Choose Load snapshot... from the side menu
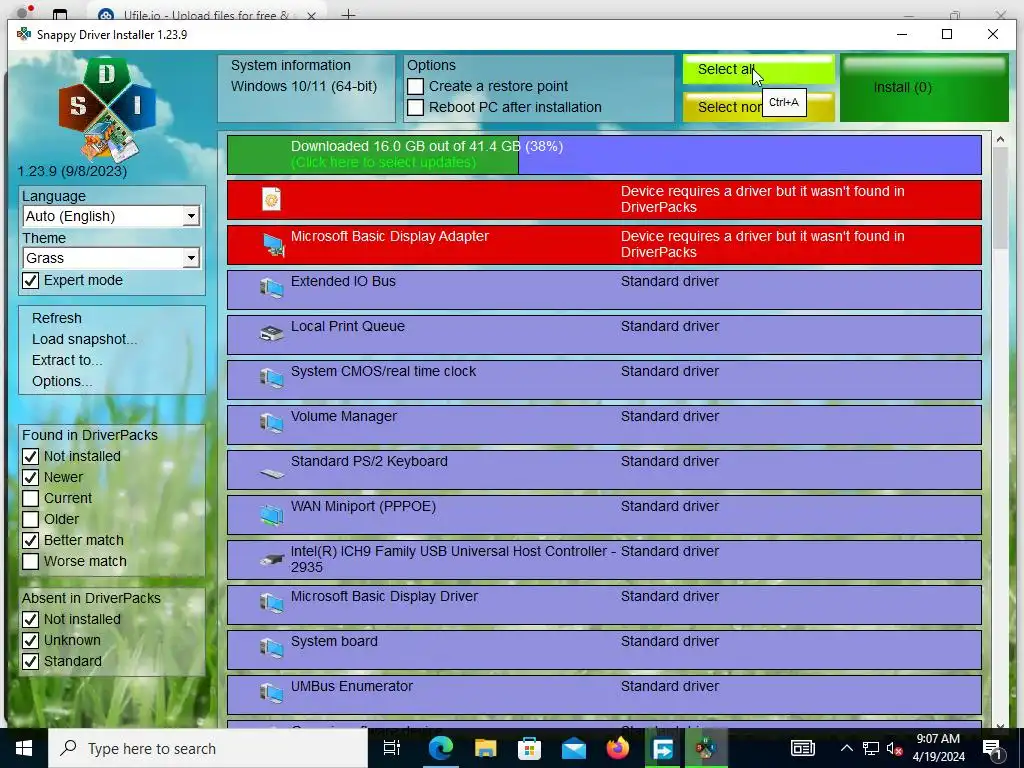The image size is (1024, 768). point(84,339)
